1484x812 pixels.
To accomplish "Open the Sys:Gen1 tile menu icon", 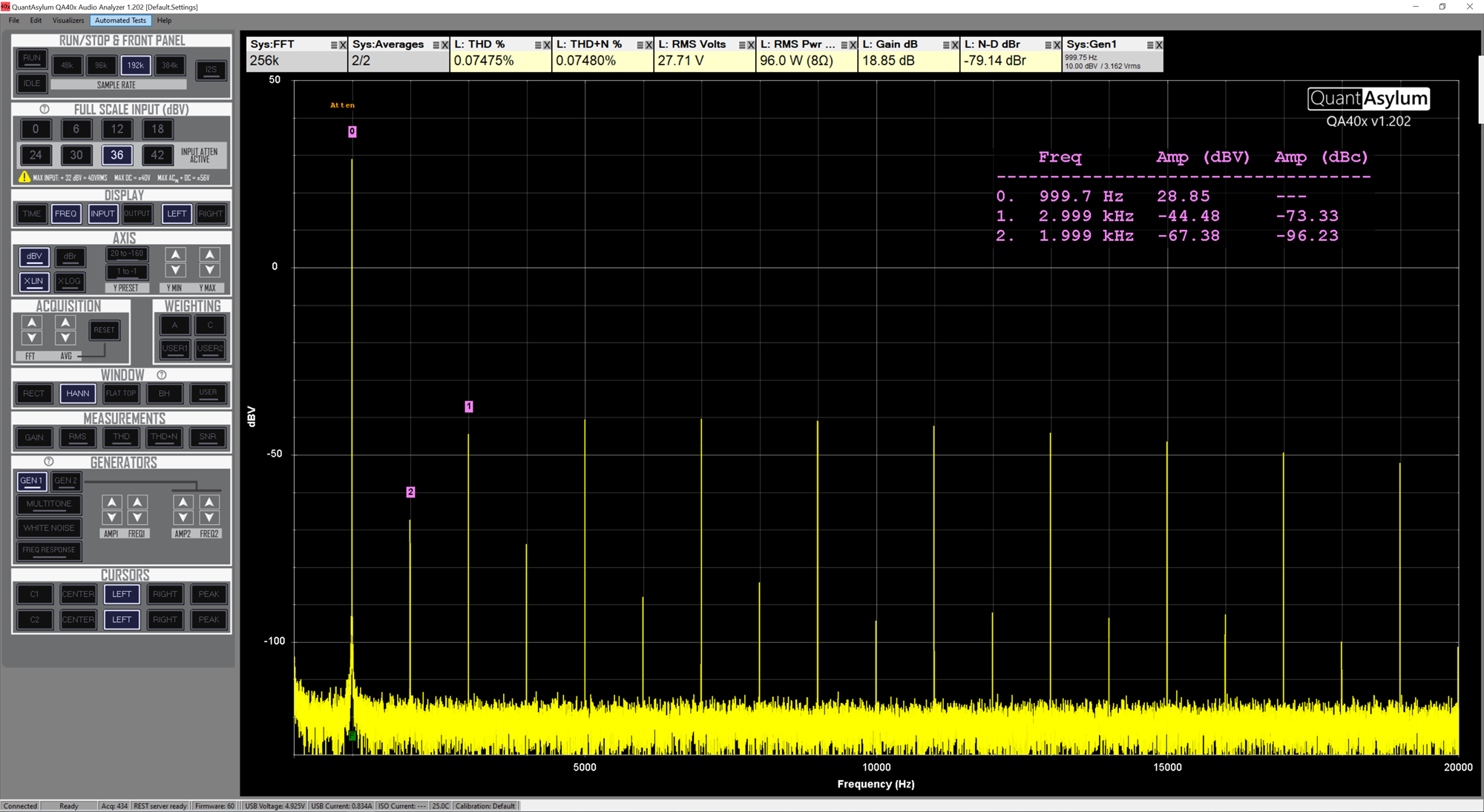I will click(x=1150, y=45).
